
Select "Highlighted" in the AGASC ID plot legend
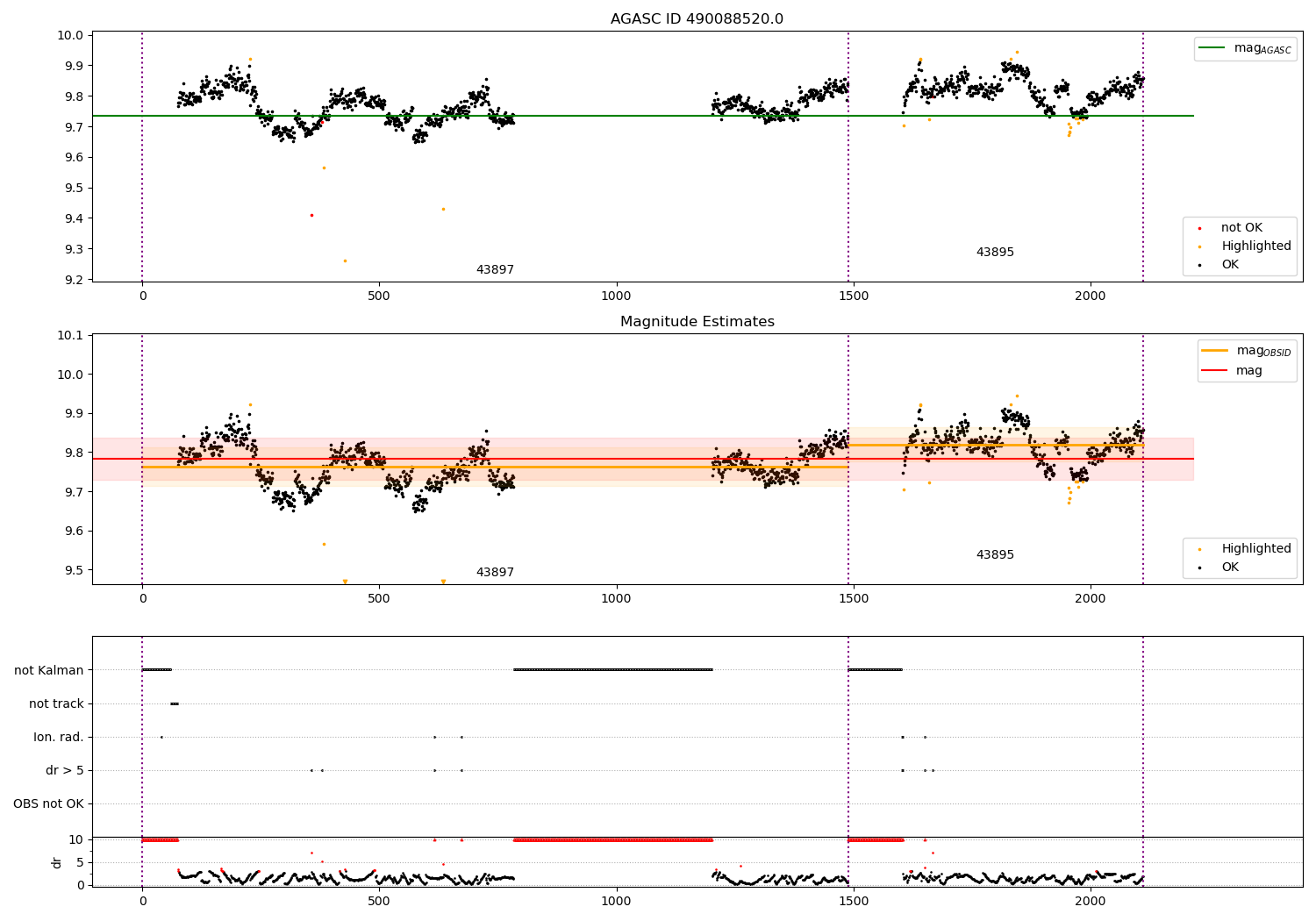(1256, 246)
